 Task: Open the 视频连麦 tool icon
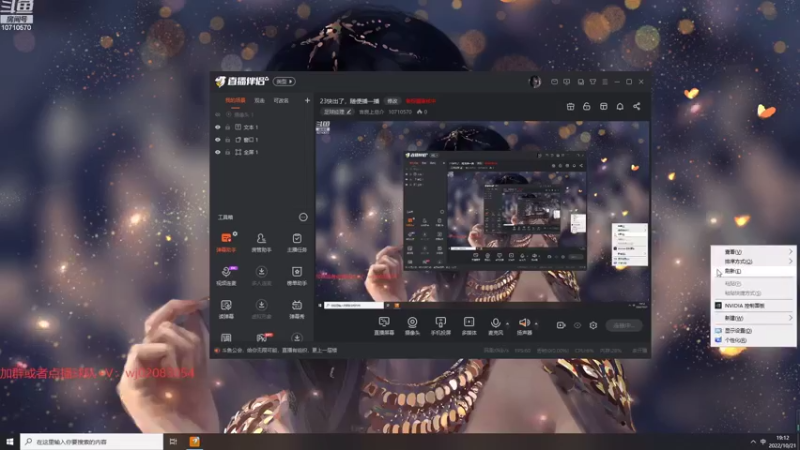226,276
